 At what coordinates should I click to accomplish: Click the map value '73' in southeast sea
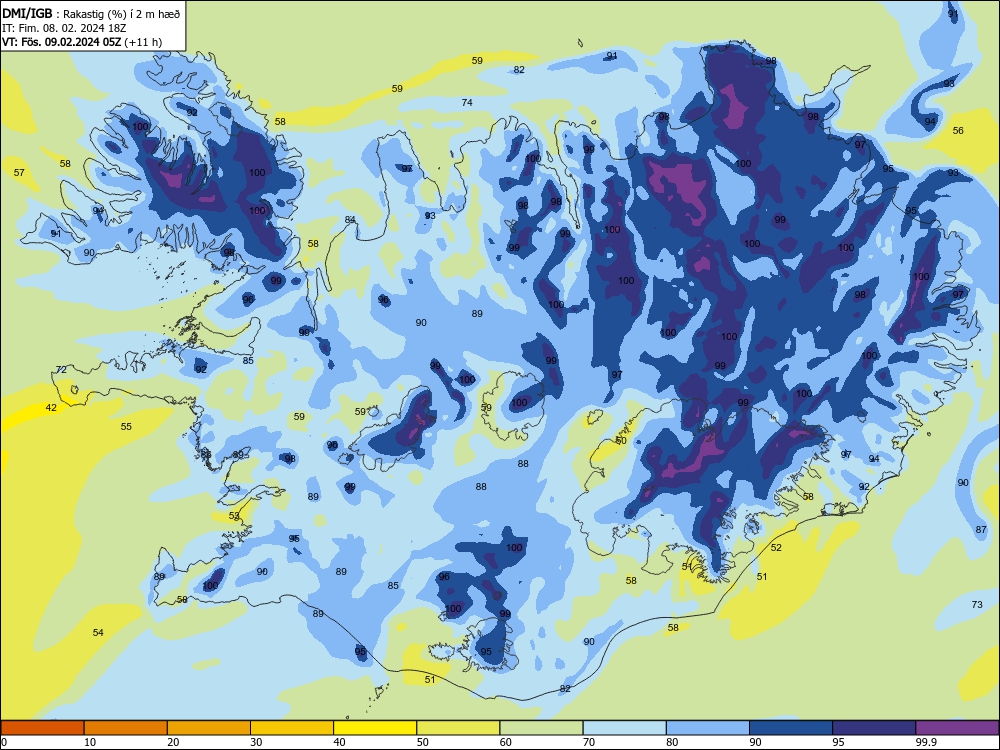(x=977, y=604)
